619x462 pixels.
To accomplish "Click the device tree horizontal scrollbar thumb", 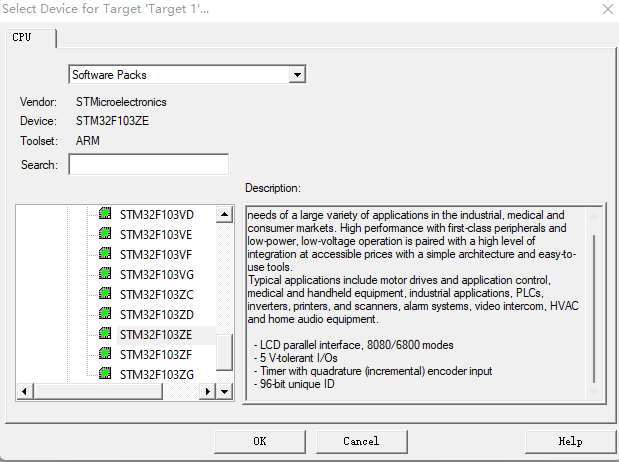I will click(98, 392).
